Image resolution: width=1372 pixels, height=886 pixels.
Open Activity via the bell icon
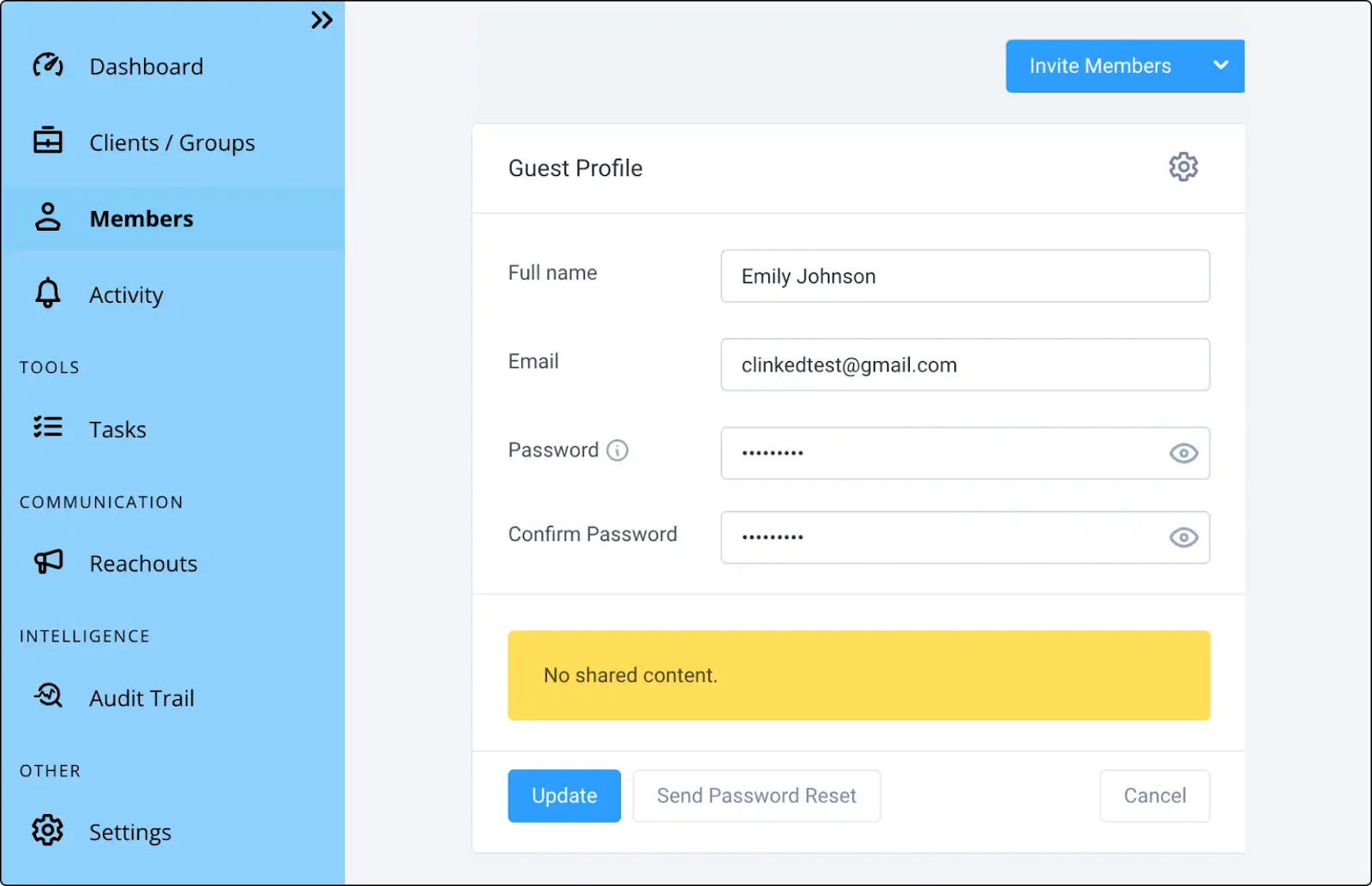point(48,294)
